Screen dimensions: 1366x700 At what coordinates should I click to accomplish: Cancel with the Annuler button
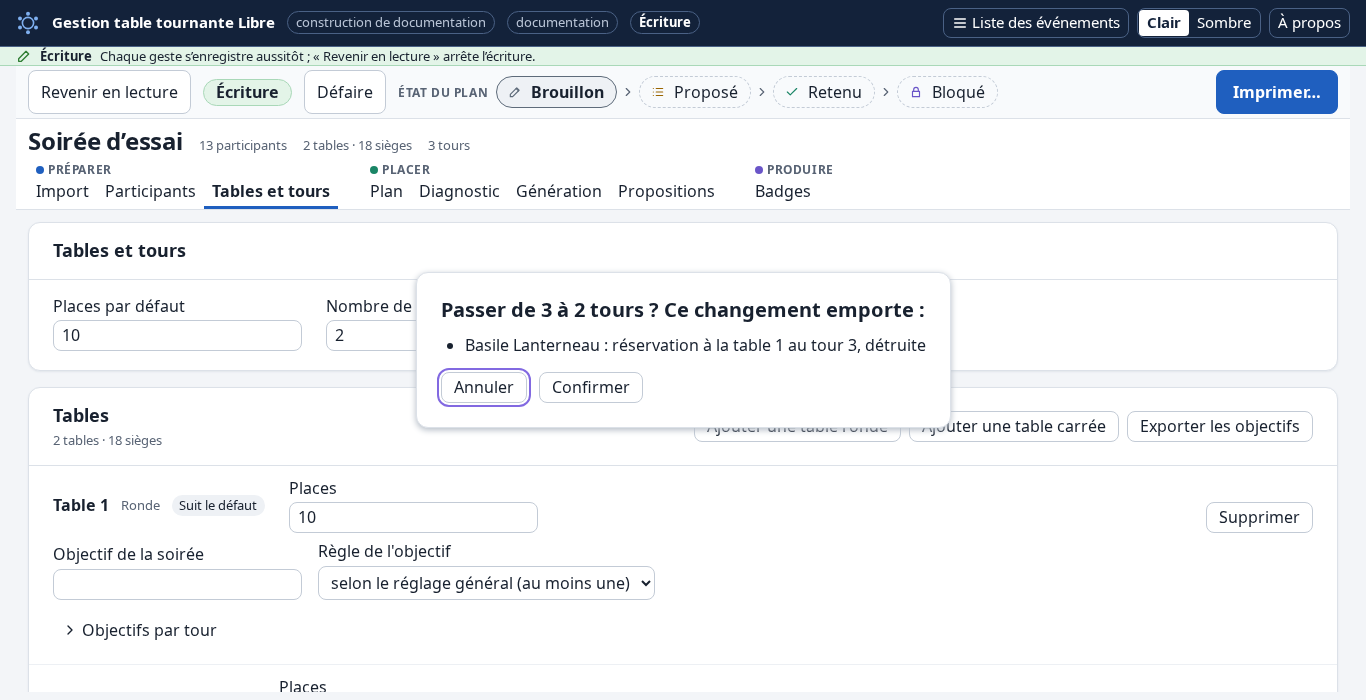tap(484, 387)
